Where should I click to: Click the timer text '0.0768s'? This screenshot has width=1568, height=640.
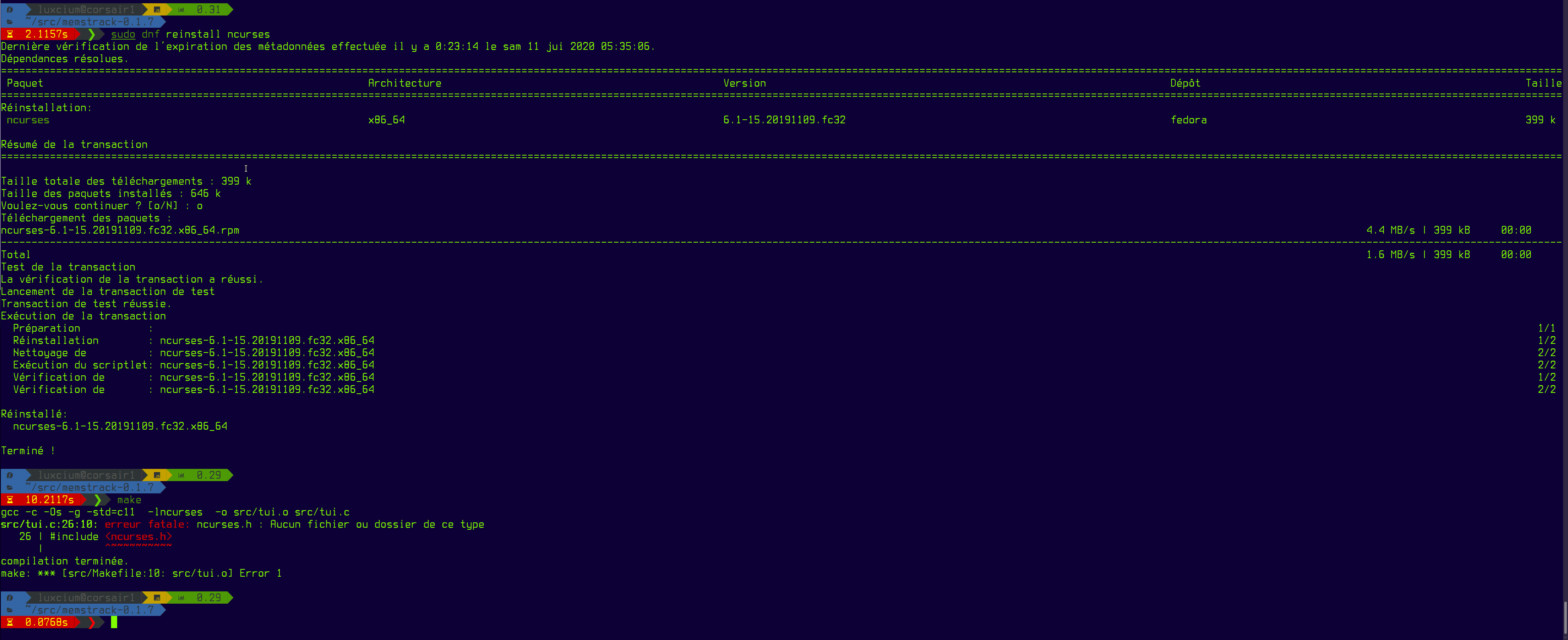click(x=47, y=622)
